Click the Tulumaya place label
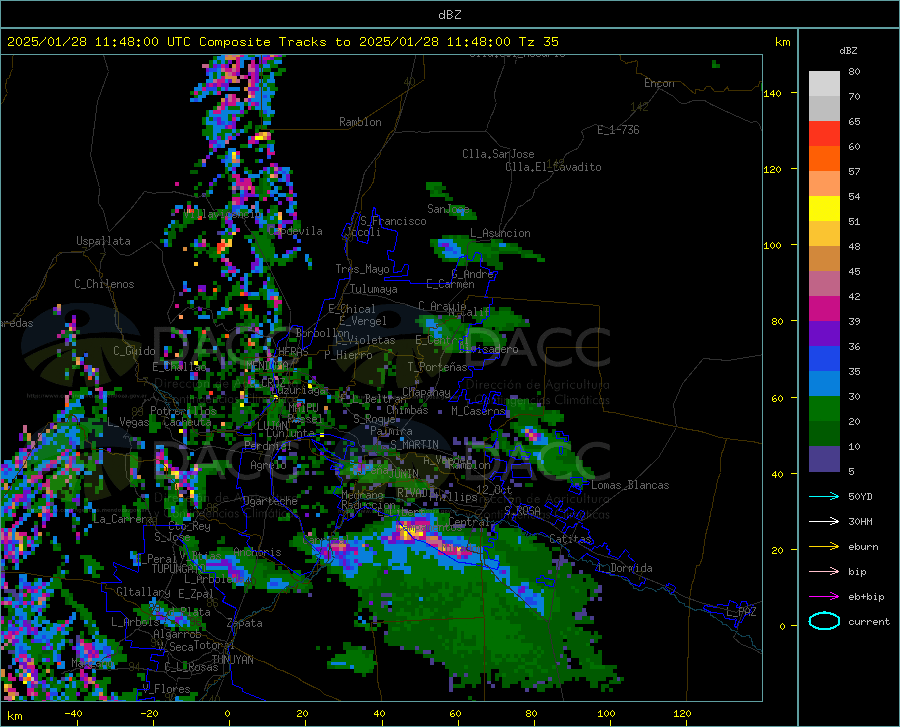This screenshot has width=900, height=727. pyautogui.click(x=373, y=289)
